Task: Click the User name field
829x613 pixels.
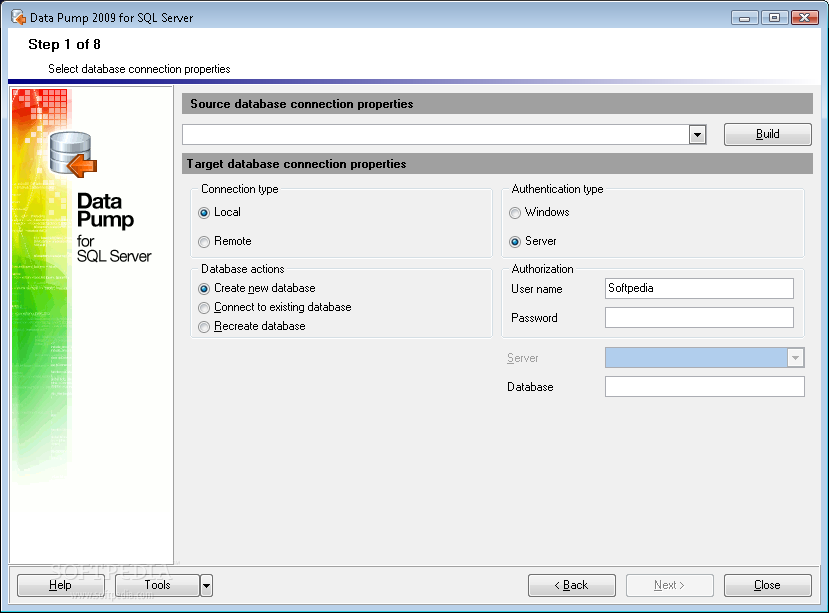Action: [x=699, y=289]
